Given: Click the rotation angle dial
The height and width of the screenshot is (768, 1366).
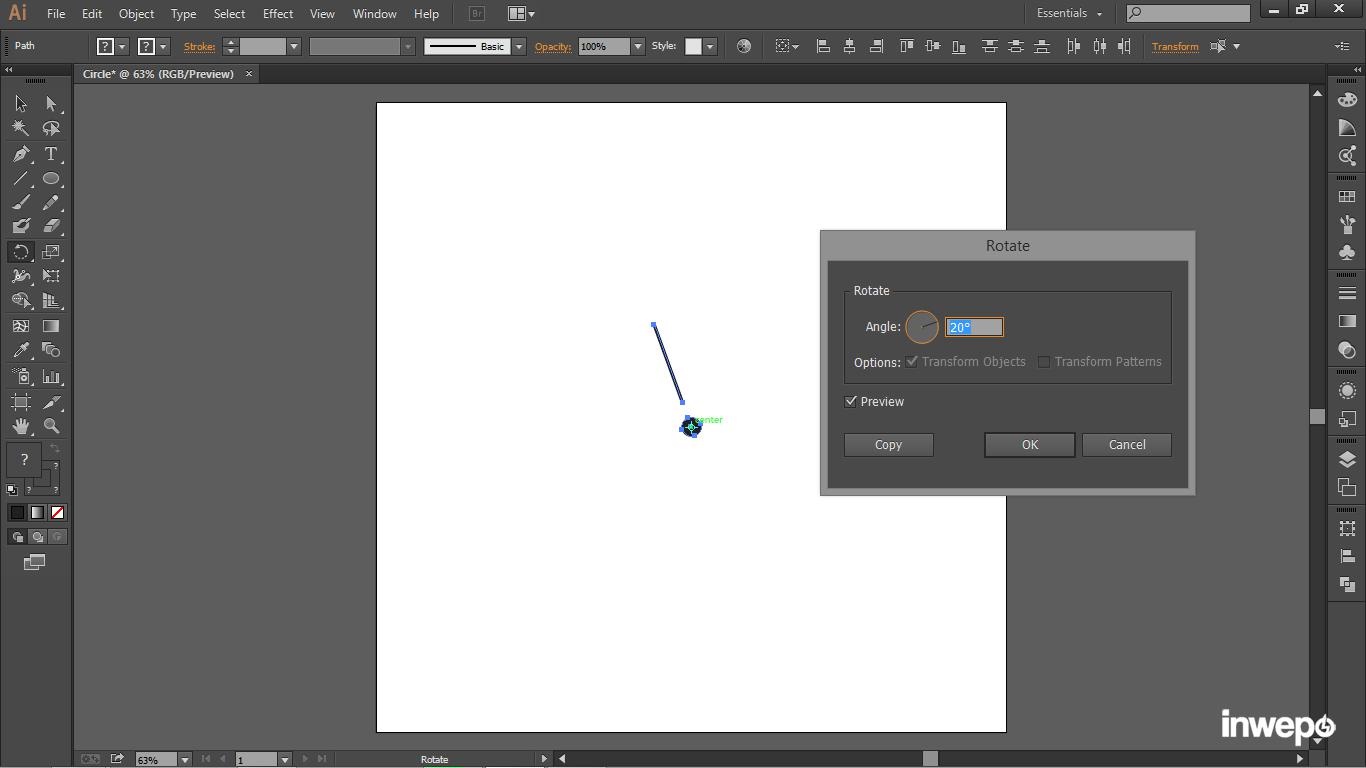Looking at the screenshot, I should (x=922, y=327).
